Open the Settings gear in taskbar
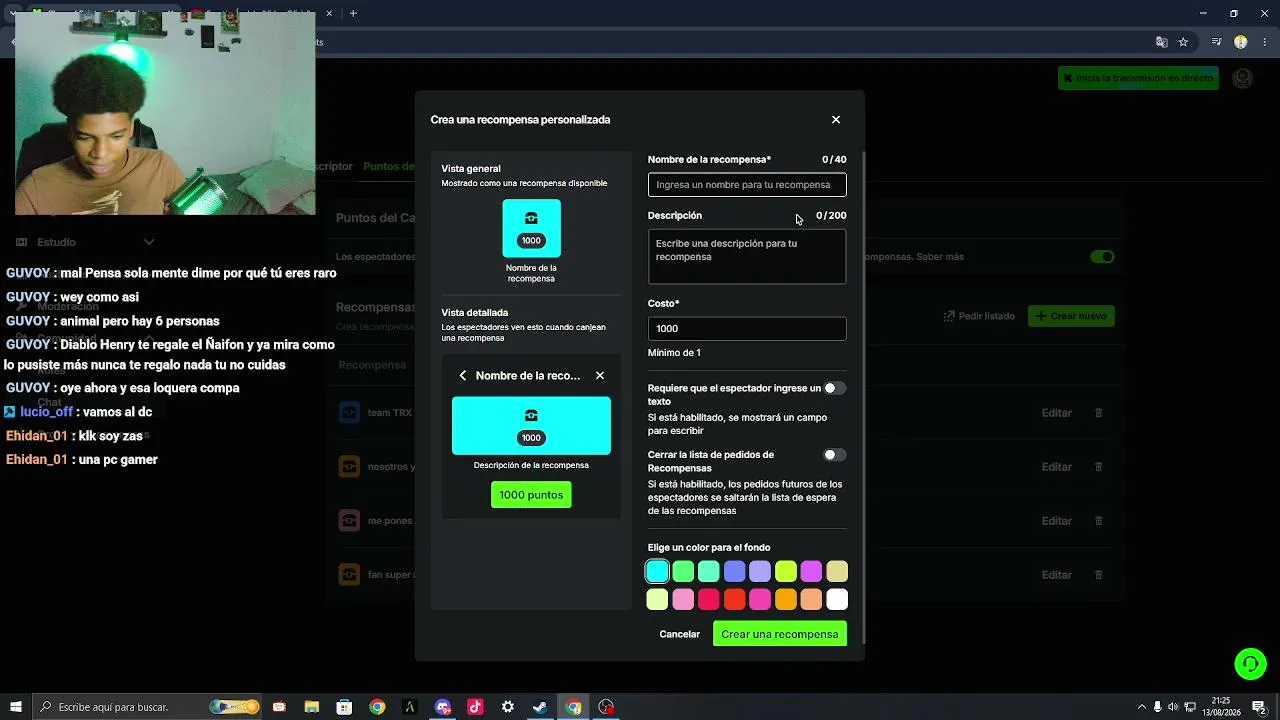 [x=508, y=707]
